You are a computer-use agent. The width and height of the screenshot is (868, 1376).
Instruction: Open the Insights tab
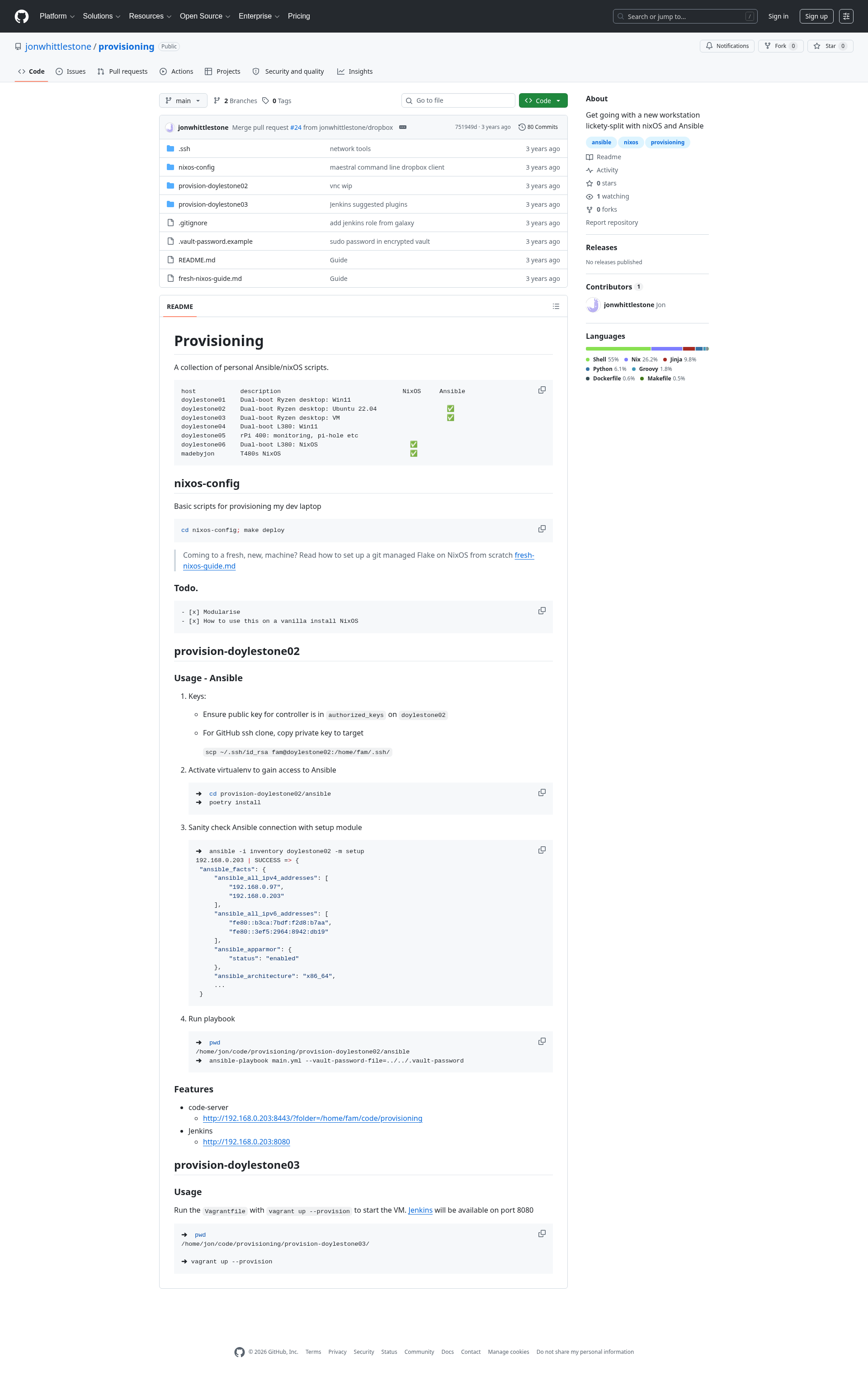(354, 71)
